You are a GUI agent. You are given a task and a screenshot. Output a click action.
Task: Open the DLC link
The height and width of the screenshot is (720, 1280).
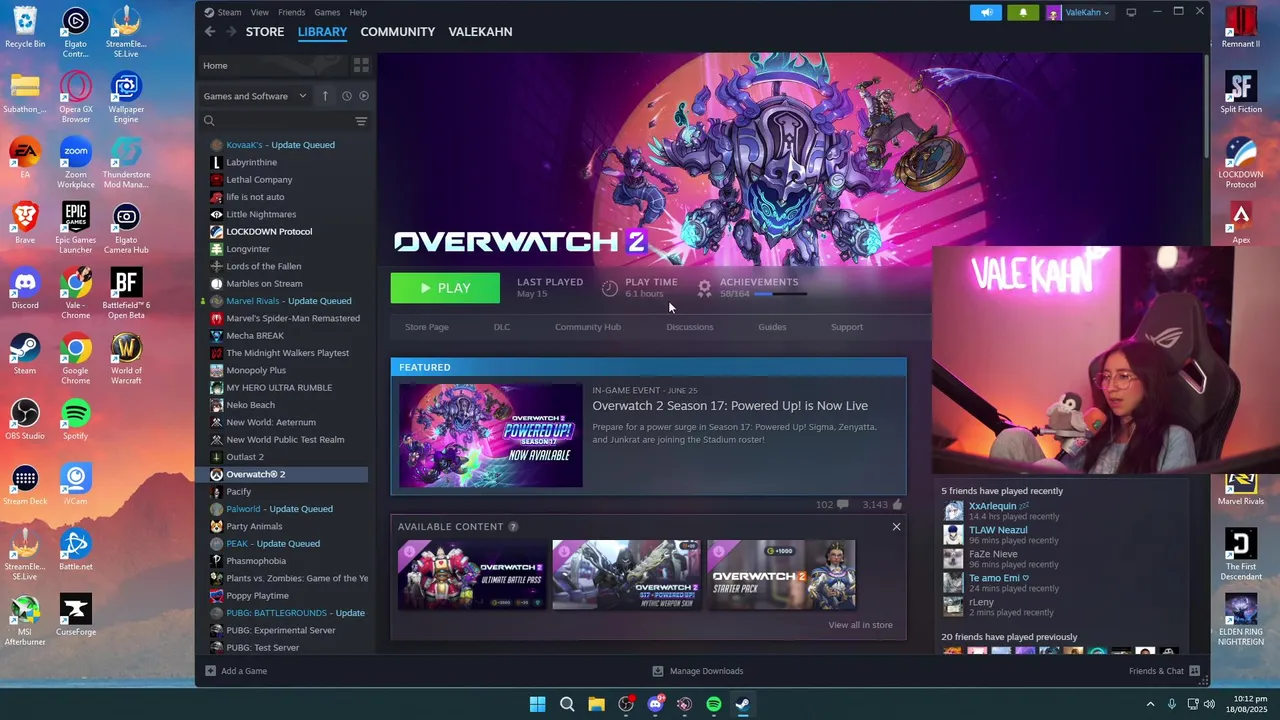tap(502, 327)
